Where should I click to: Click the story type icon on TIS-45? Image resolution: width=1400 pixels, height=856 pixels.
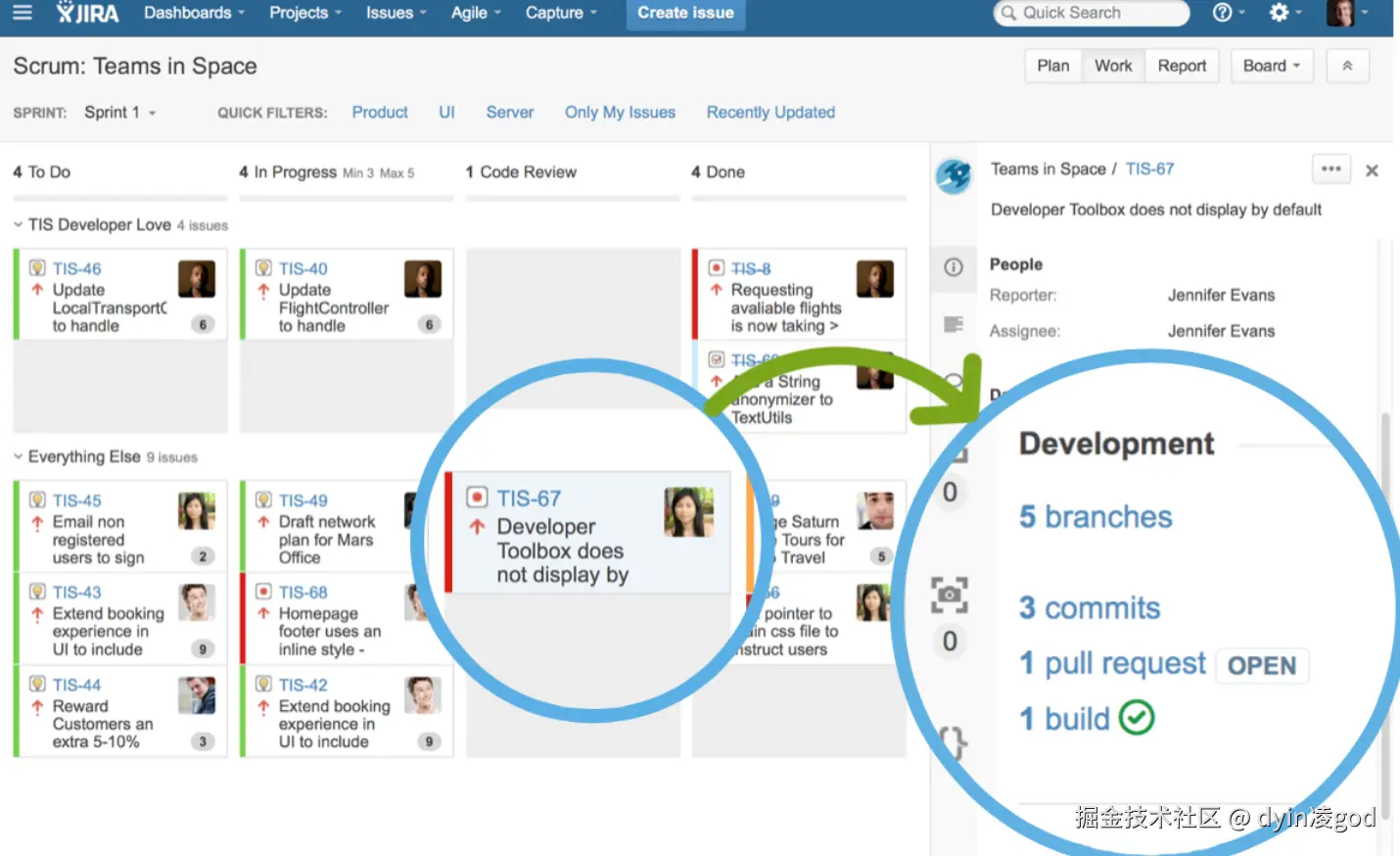pos(37,500)
